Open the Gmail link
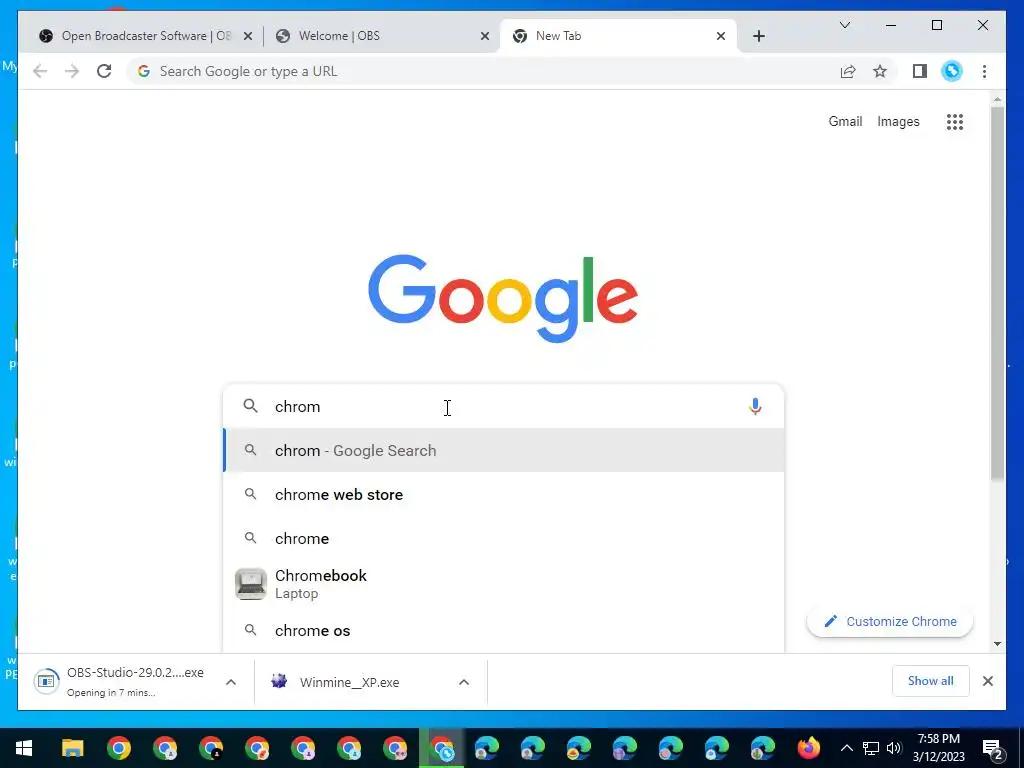The image size is (1024, 768). [845, 121]
